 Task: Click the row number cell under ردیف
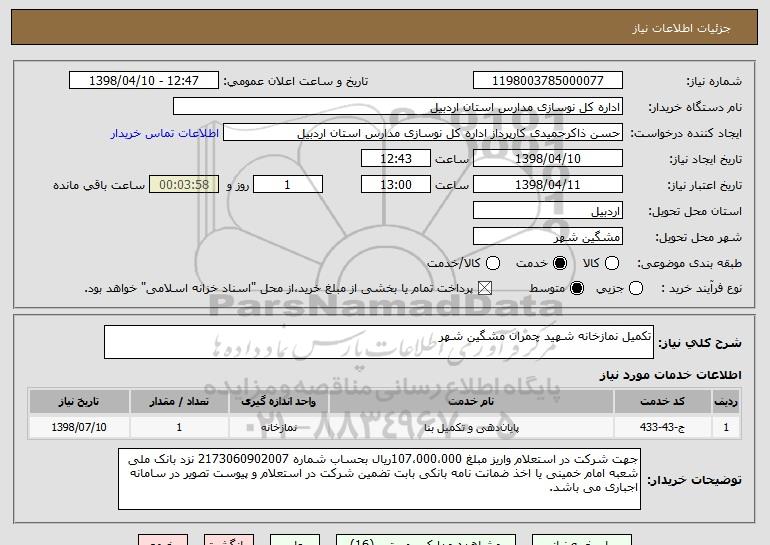click(x=726, y=427)
